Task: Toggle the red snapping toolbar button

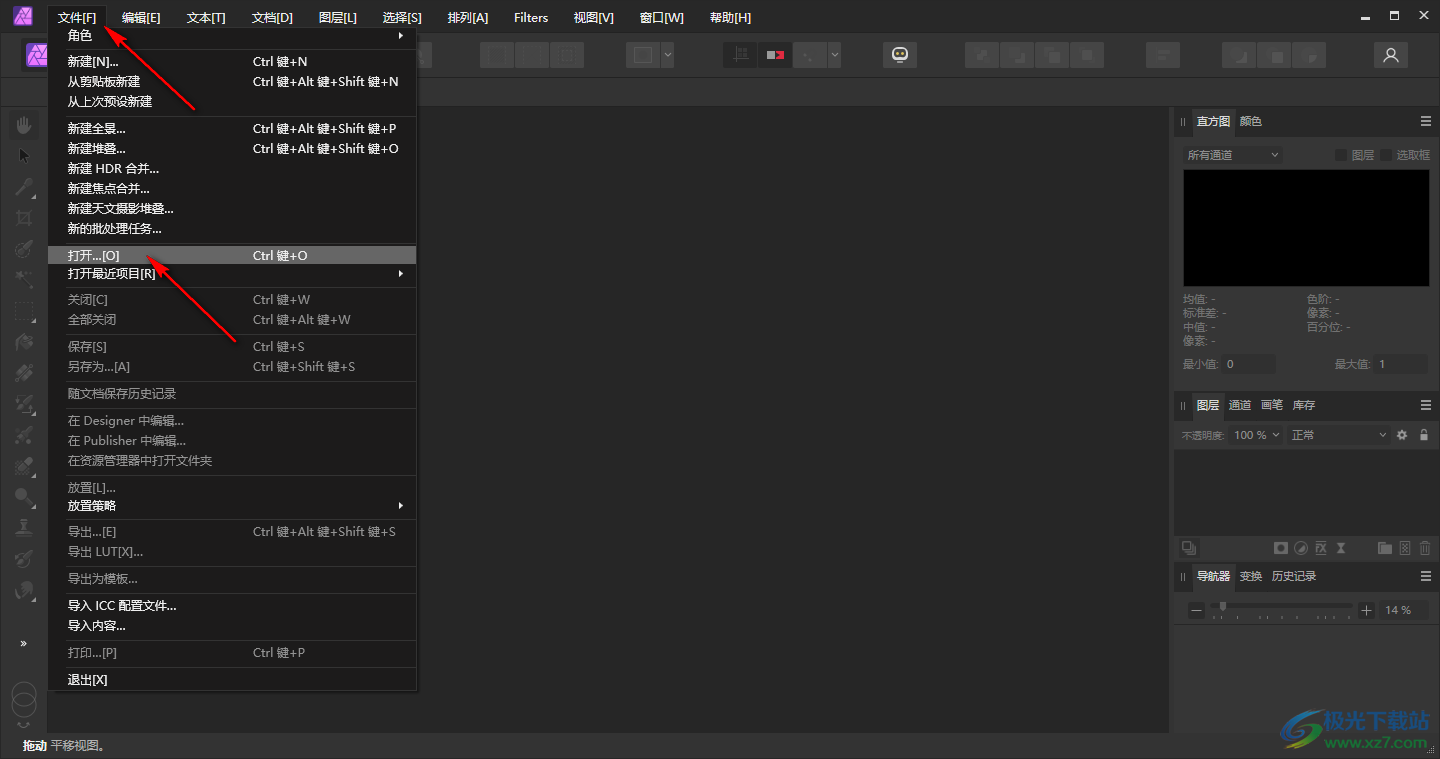Action: click(775, 56)
